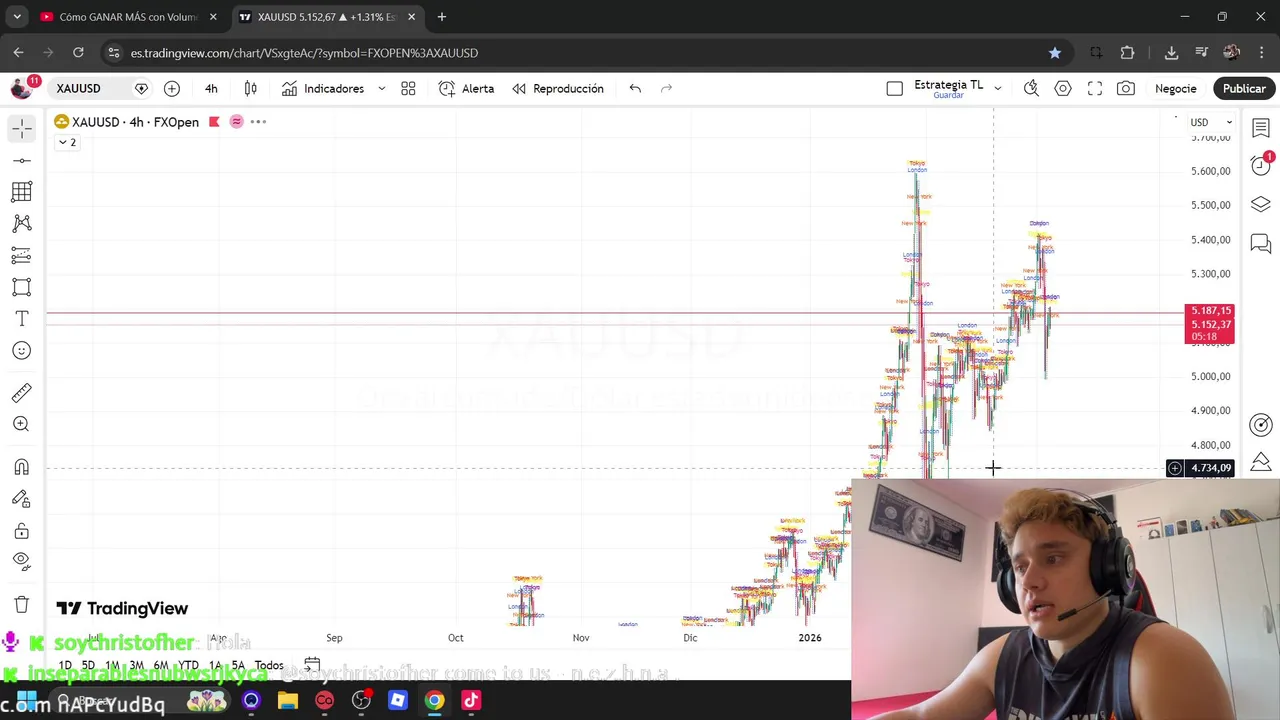Create an Alerta

466,88
